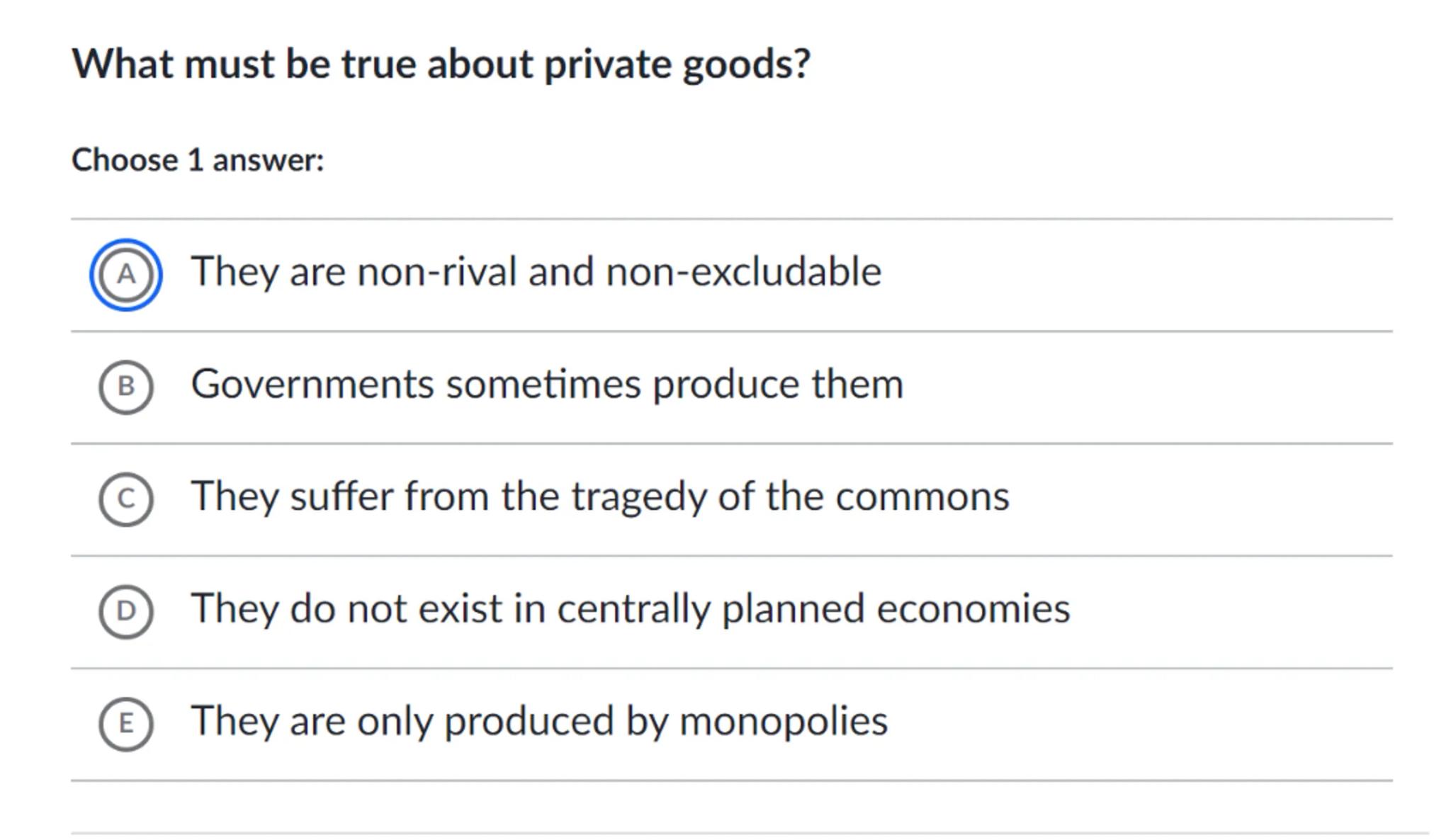Click the word 'monopolies' in option E
The image size is (1451, 840).
(783, 722)
